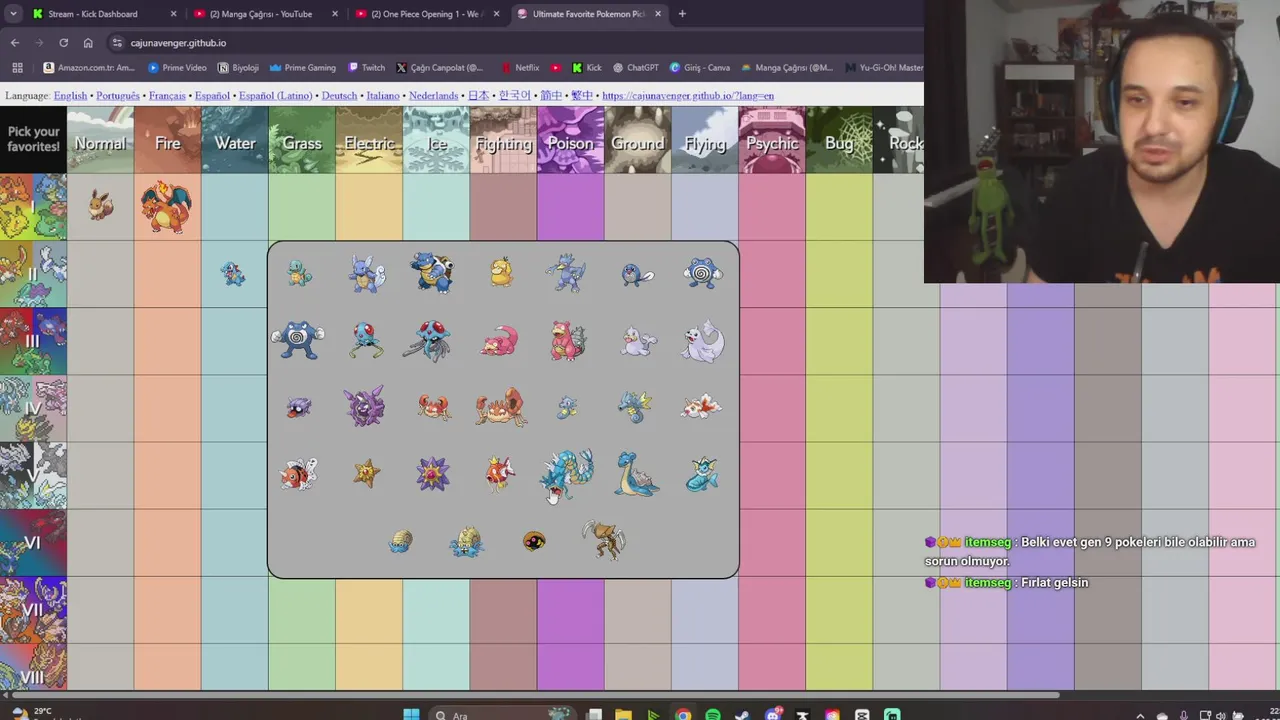
Task: Open File Explorer from the taskbar
Action: tap(623, 714)
